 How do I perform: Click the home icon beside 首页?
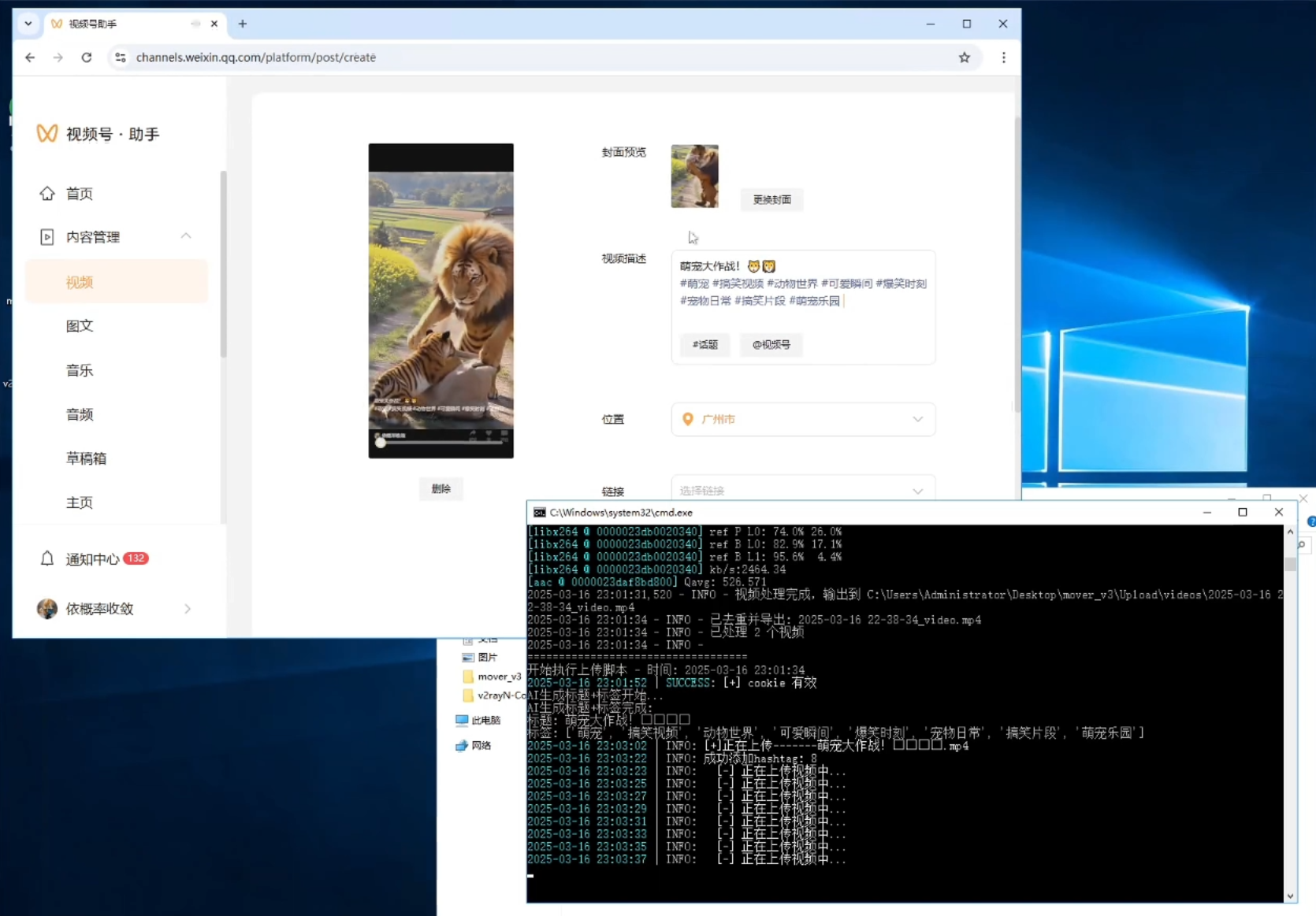[x=47, y=194]
